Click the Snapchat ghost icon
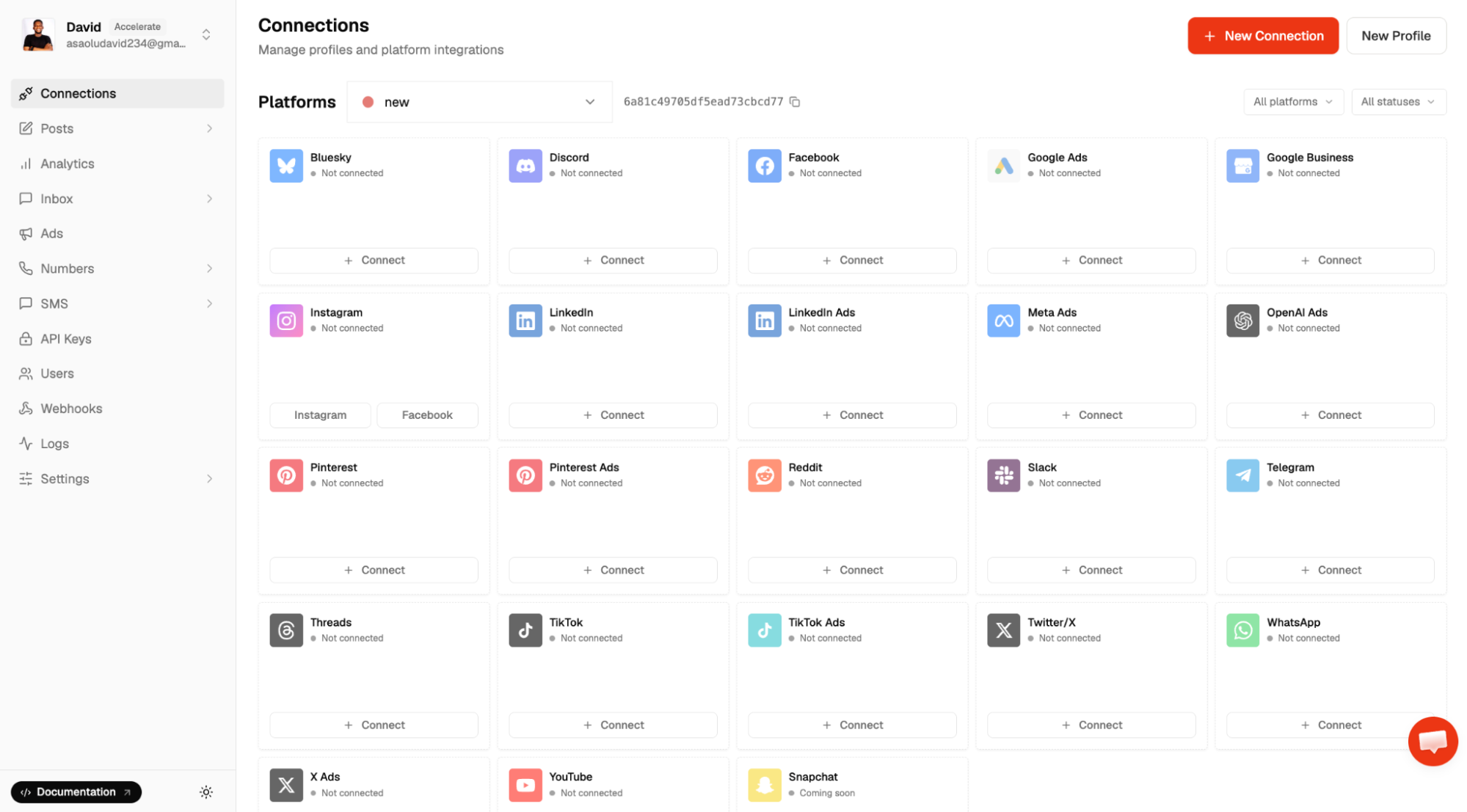The height and width of the screenshot is (812, 1467). (x=765, y=785)
